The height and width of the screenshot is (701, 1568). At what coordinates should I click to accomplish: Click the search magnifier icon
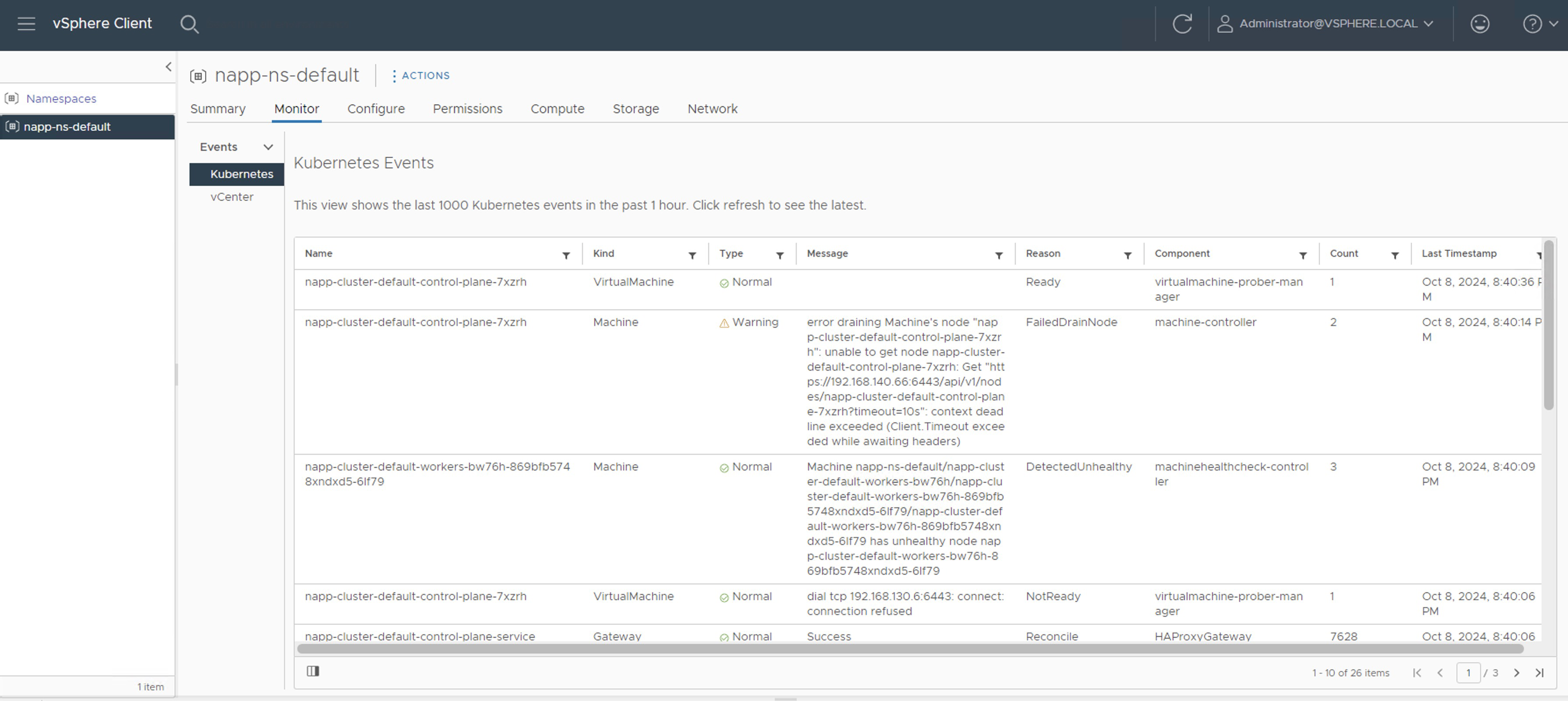pos(189,25)
